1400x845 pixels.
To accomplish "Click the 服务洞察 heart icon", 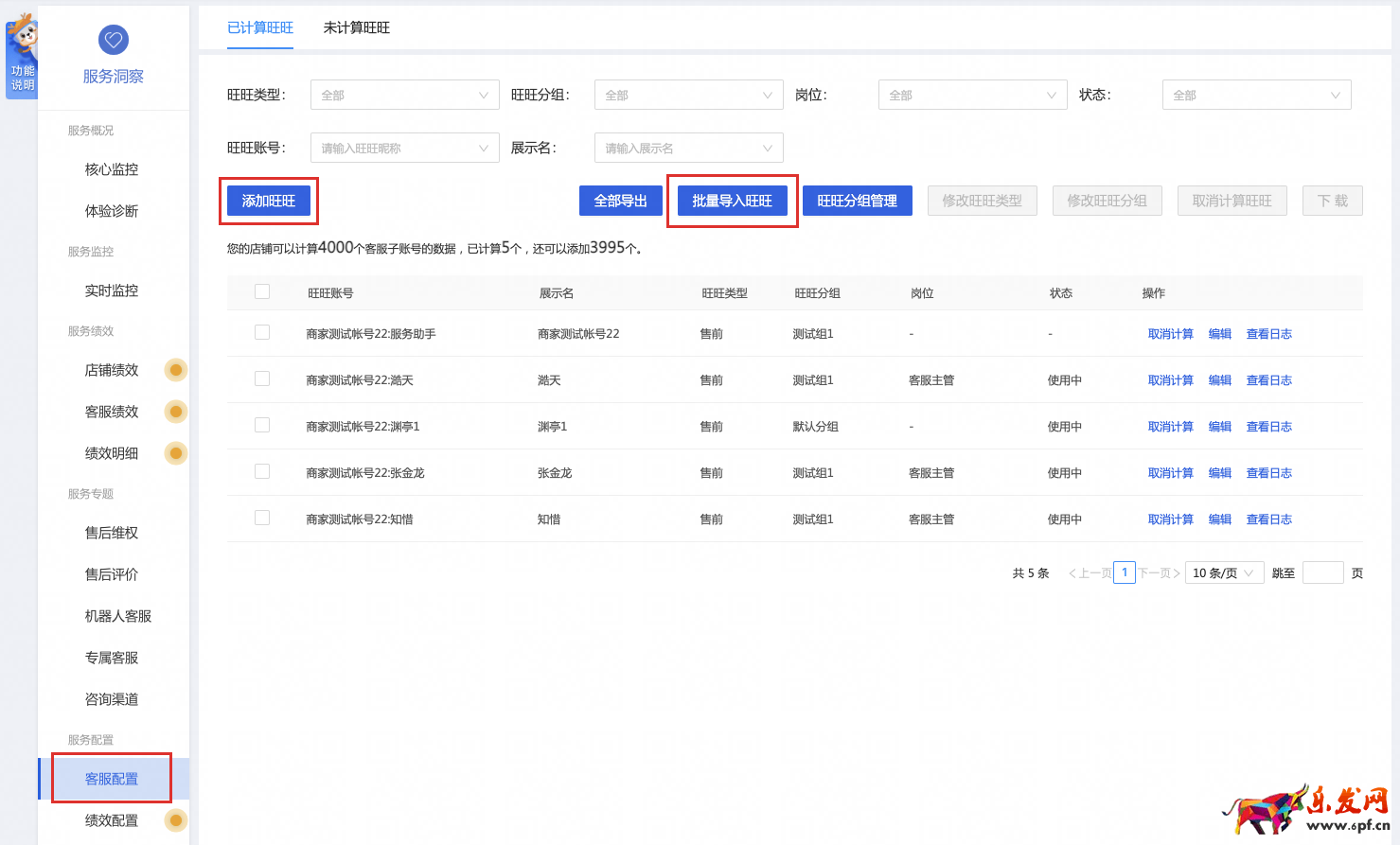I will coord(113,40).
